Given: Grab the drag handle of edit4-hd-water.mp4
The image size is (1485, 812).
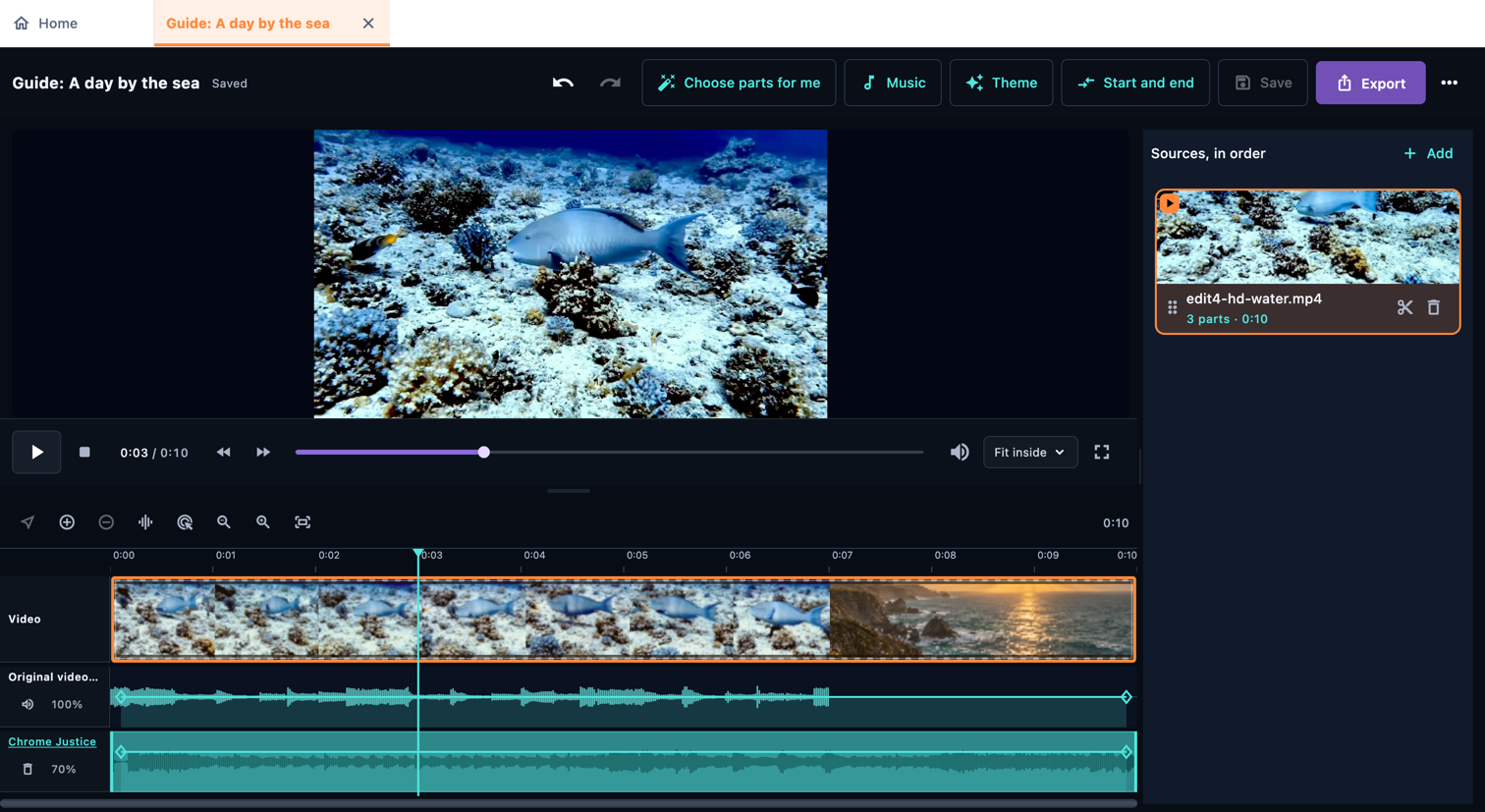Looking at the screenshot, I should click(1172, 308).
